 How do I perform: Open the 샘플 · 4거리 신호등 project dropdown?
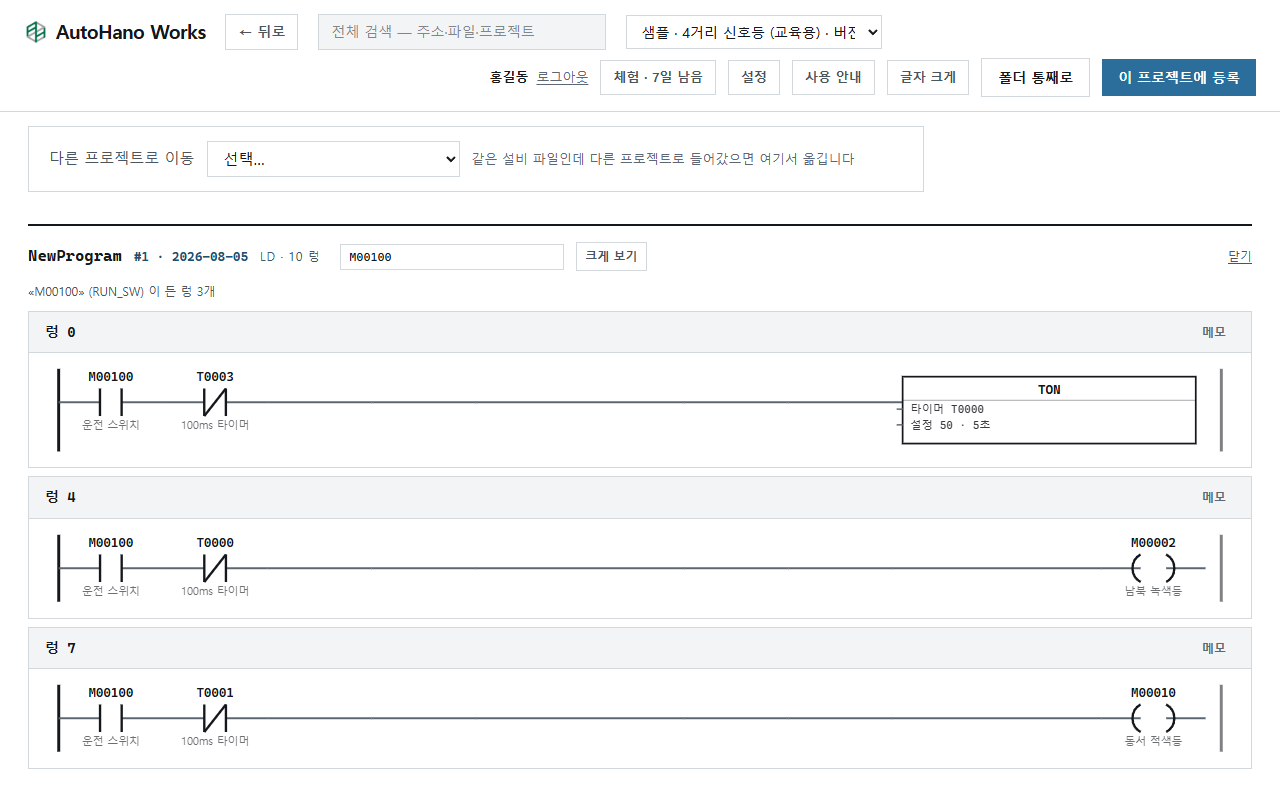[x=754, y=32]
